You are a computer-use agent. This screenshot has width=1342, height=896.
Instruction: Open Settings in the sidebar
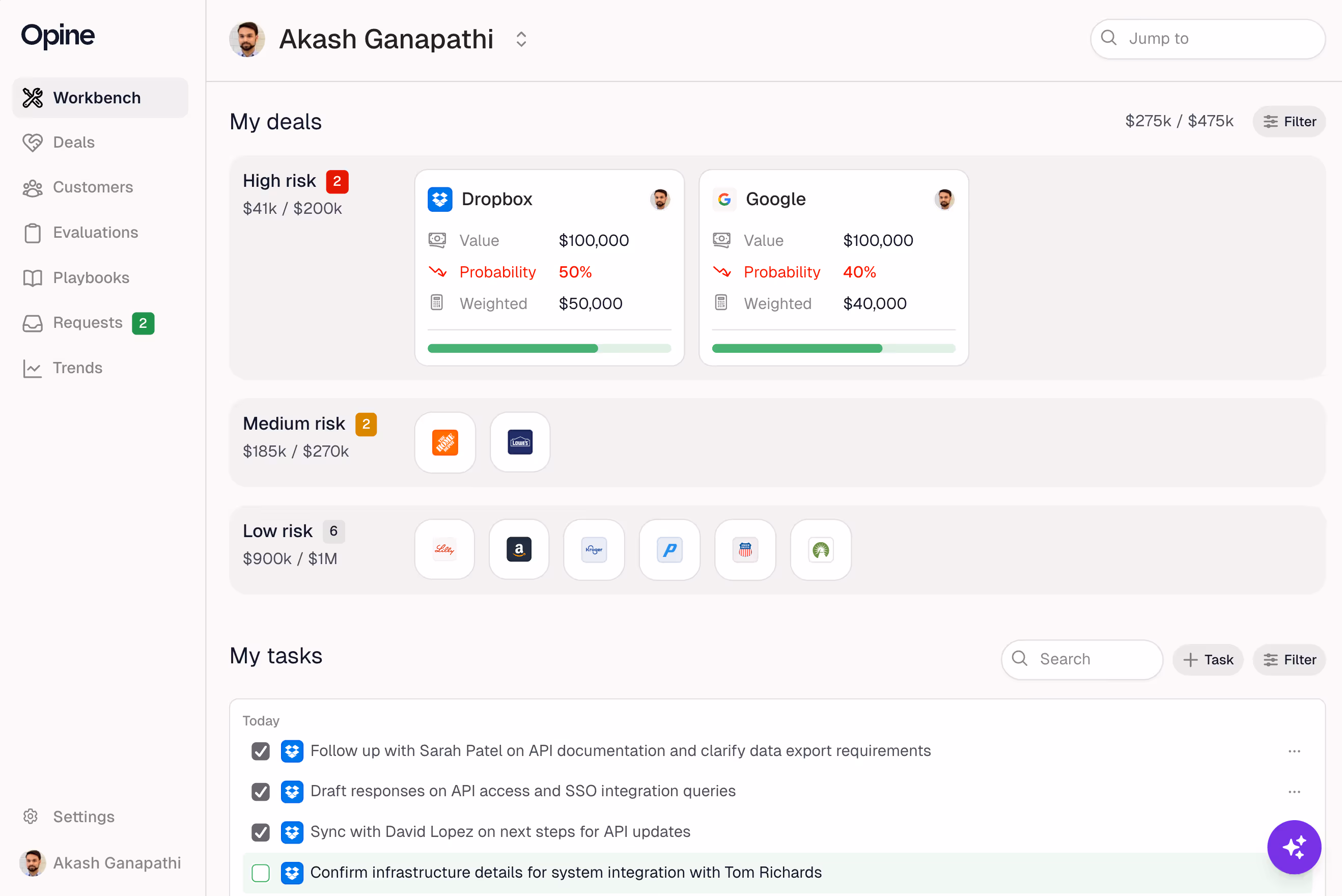(x=83, y=817)
